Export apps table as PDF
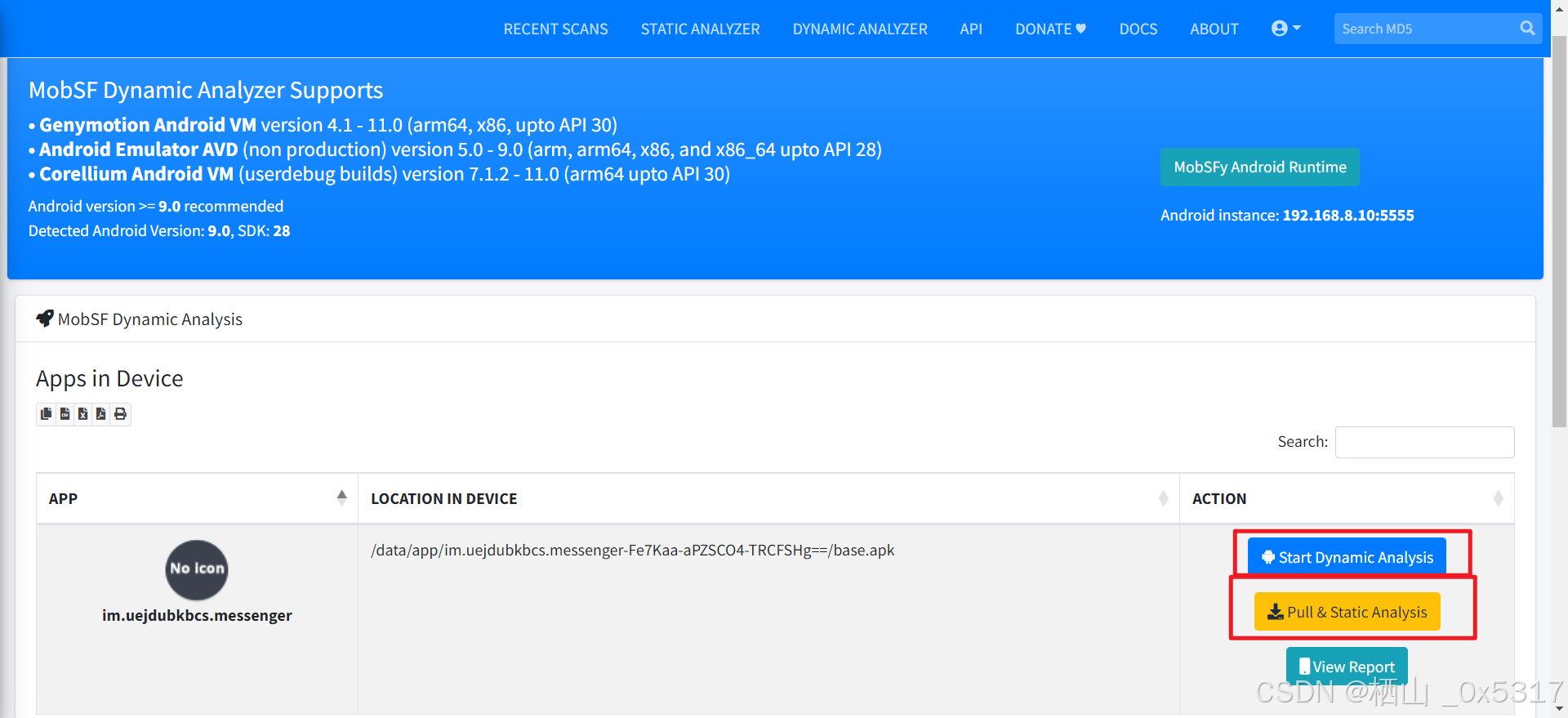Image resolution: width=1568 pixels, height=718 pixels. click(101, 414)
